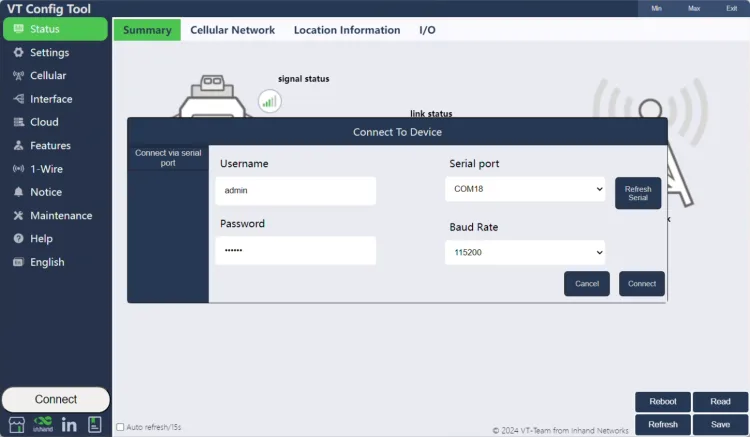750x437 pixels.
Task: Select Connect via serial port tab
Action: (x=168, y=158)
